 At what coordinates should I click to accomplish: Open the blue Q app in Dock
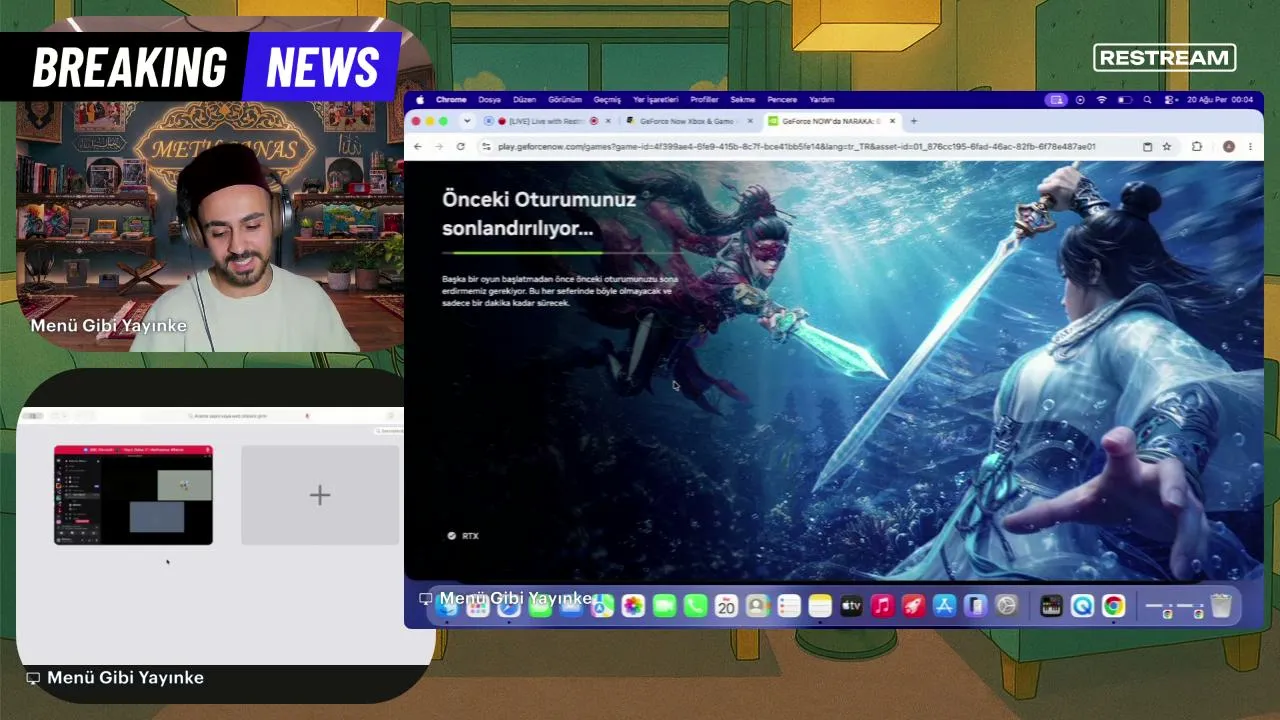pos(1082,605)
